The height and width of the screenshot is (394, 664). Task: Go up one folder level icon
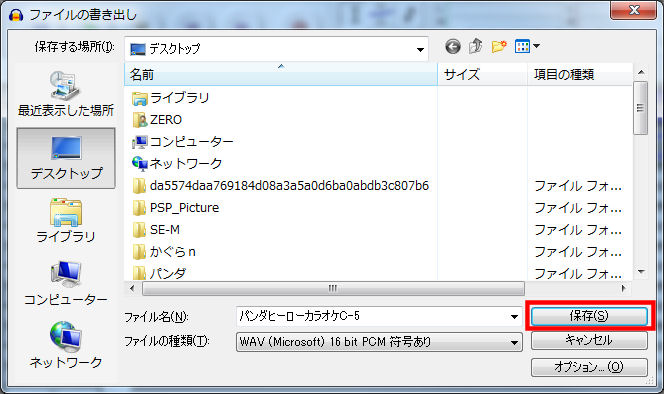(476, 46)
